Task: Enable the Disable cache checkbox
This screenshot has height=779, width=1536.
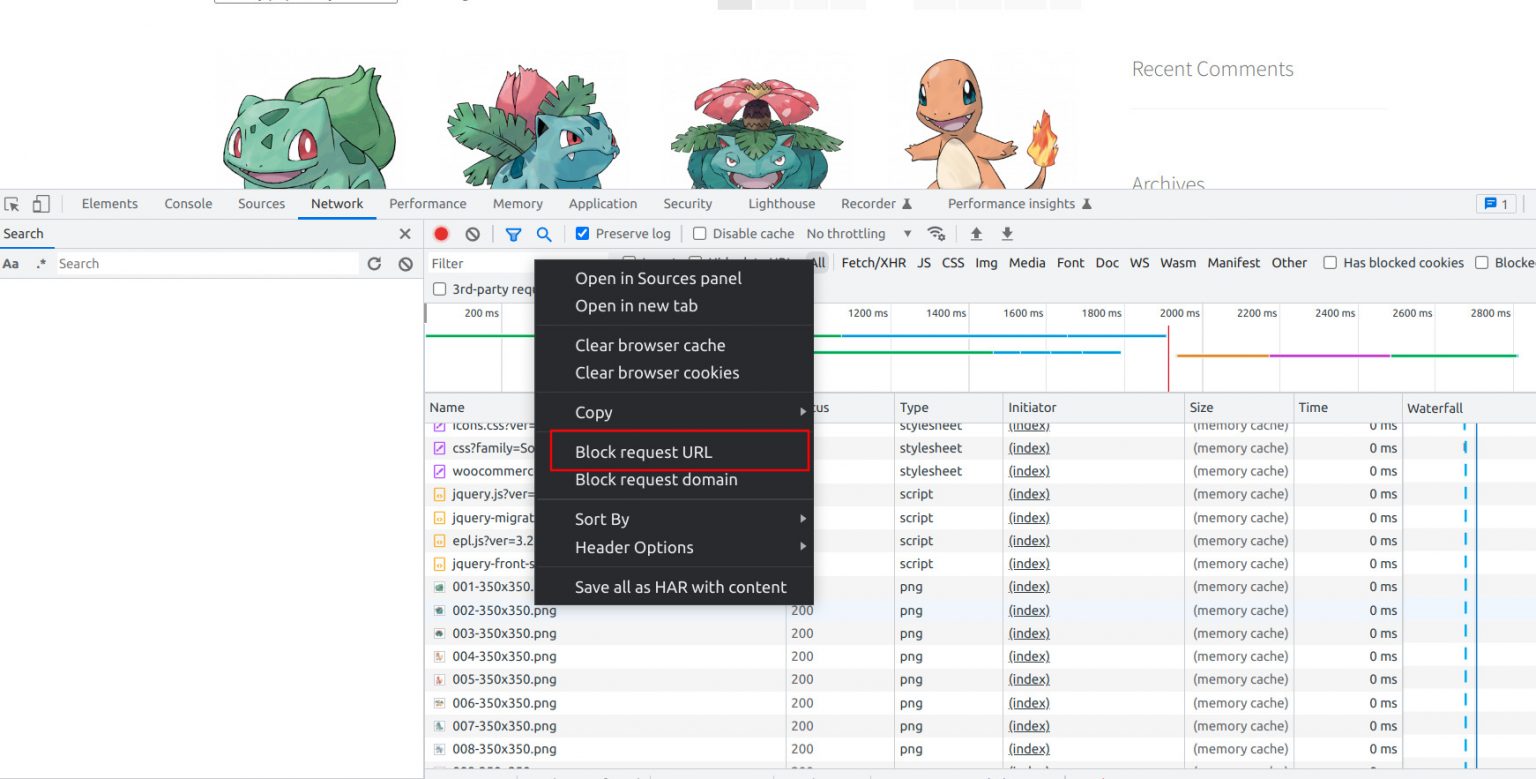Action: pos(700,234)
